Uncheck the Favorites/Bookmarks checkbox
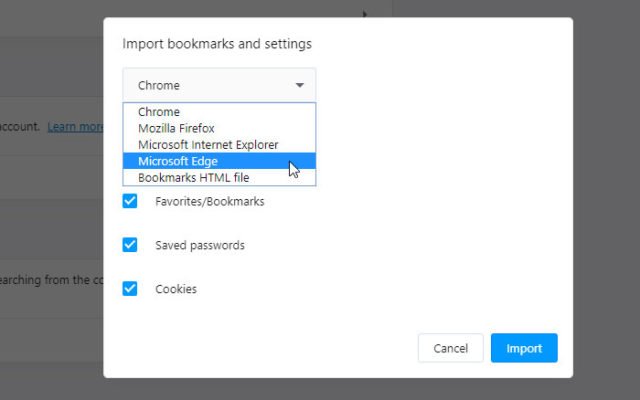 [130, 201]
